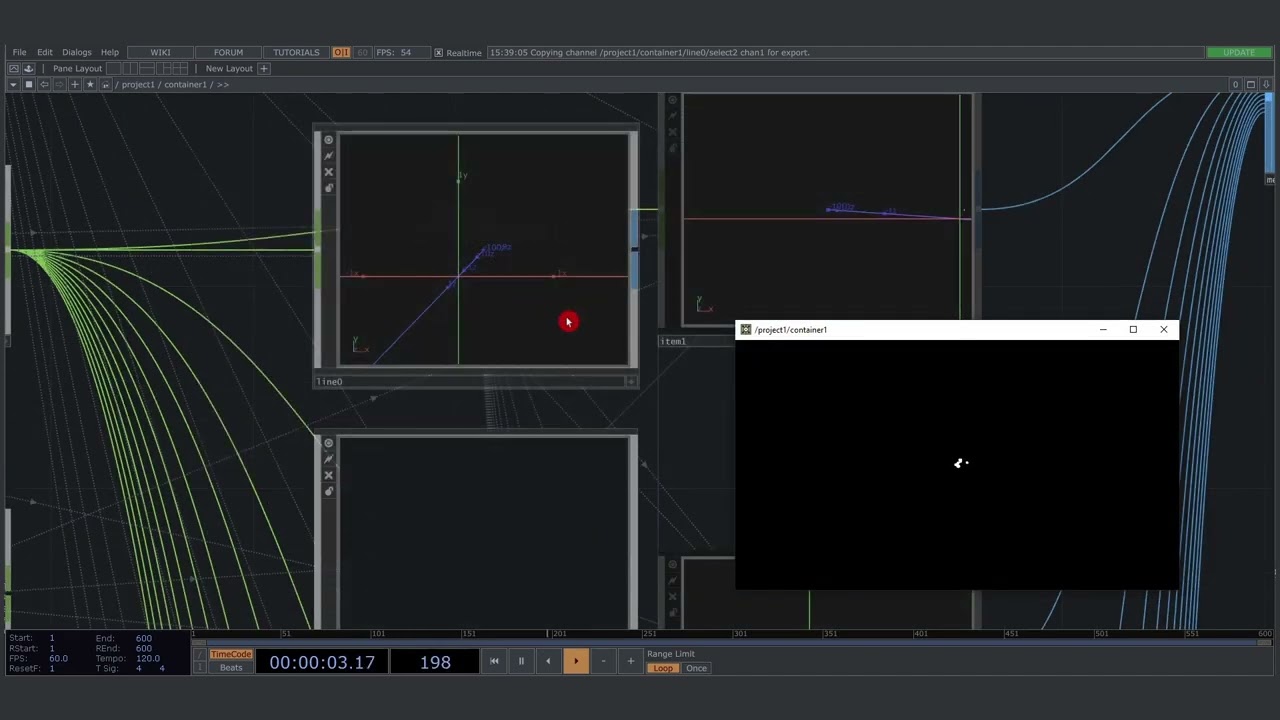The image size is (1280, 720).
Task: Click the End value 600
Action: [x=144, y=638]
